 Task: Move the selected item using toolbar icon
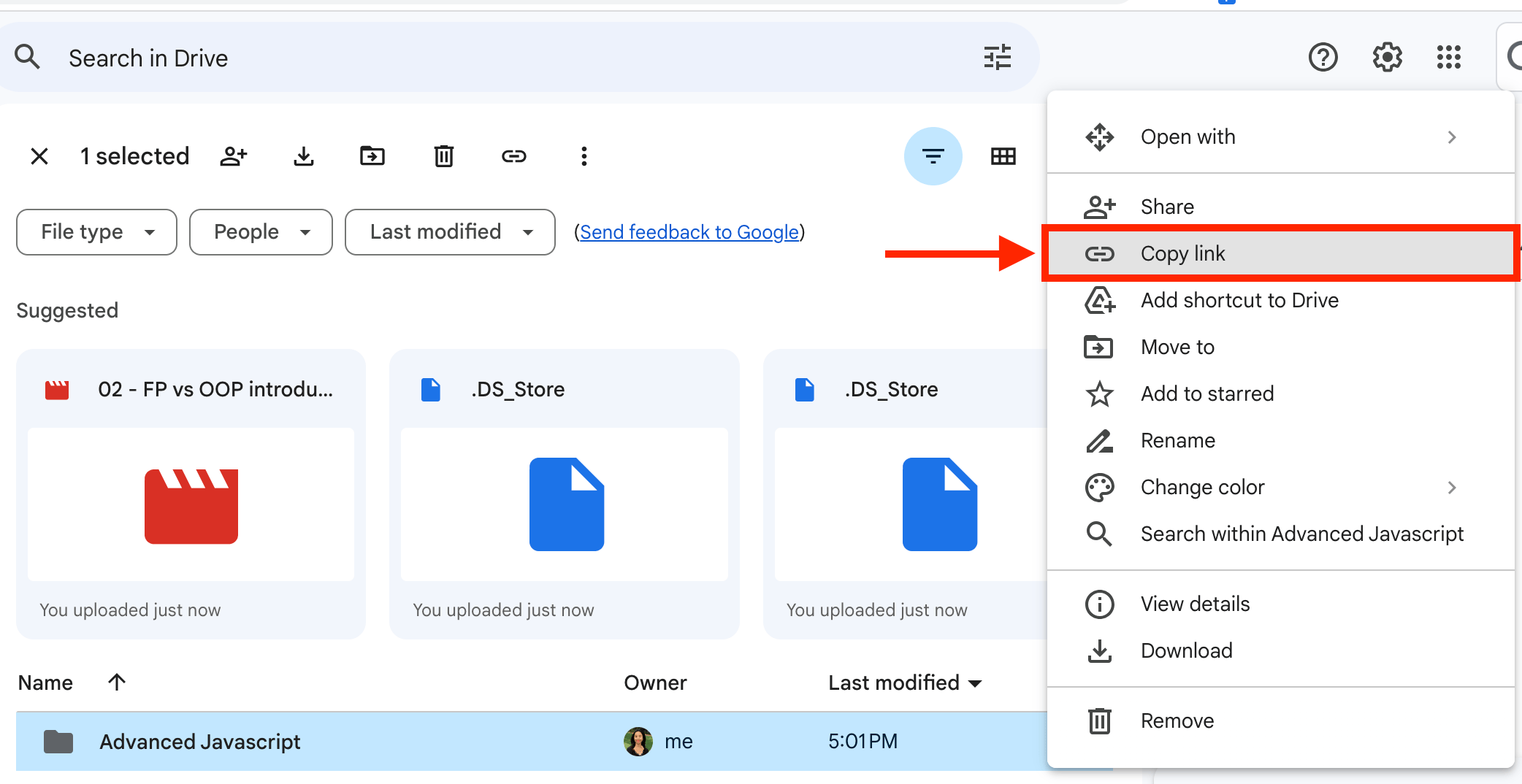[372, 155]
